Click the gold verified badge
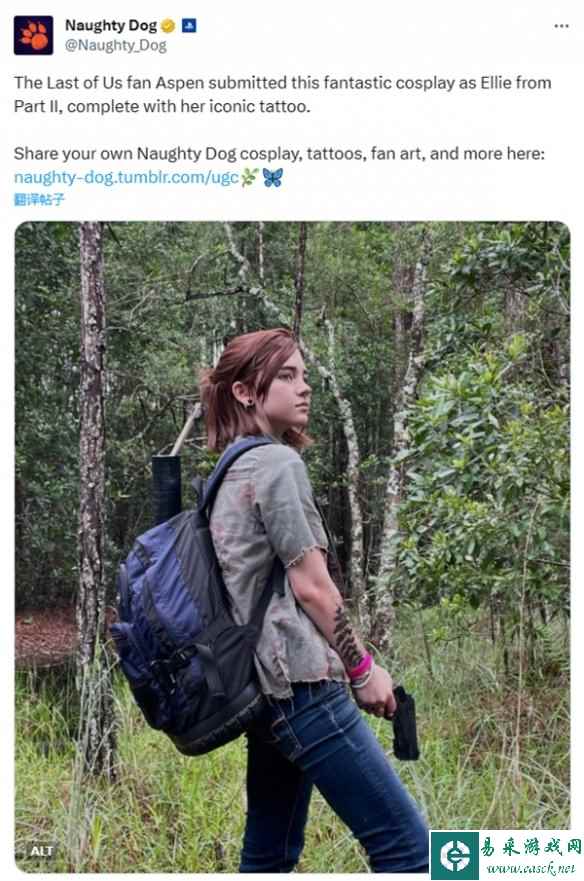The width and height of the screenshot is (584, 881). (168, 26)
